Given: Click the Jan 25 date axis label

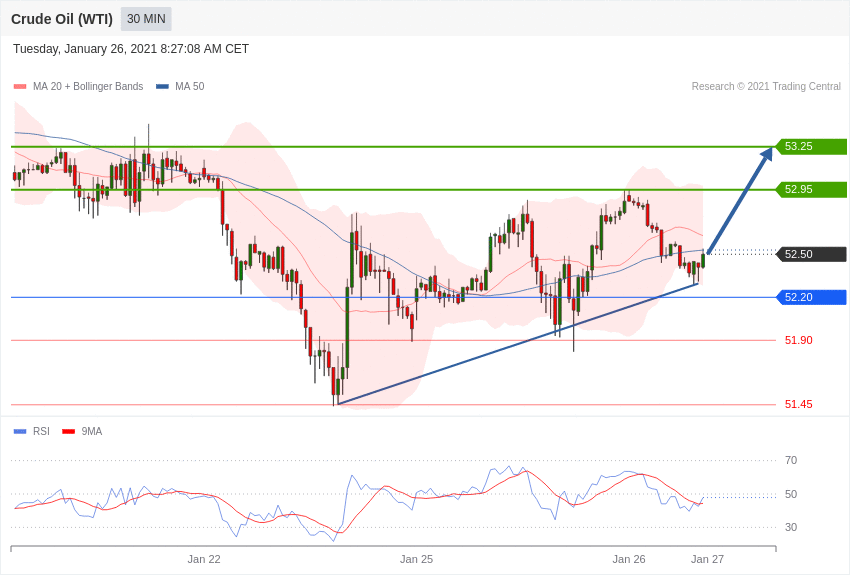Looking at the screenshot, I should (416, 559).
